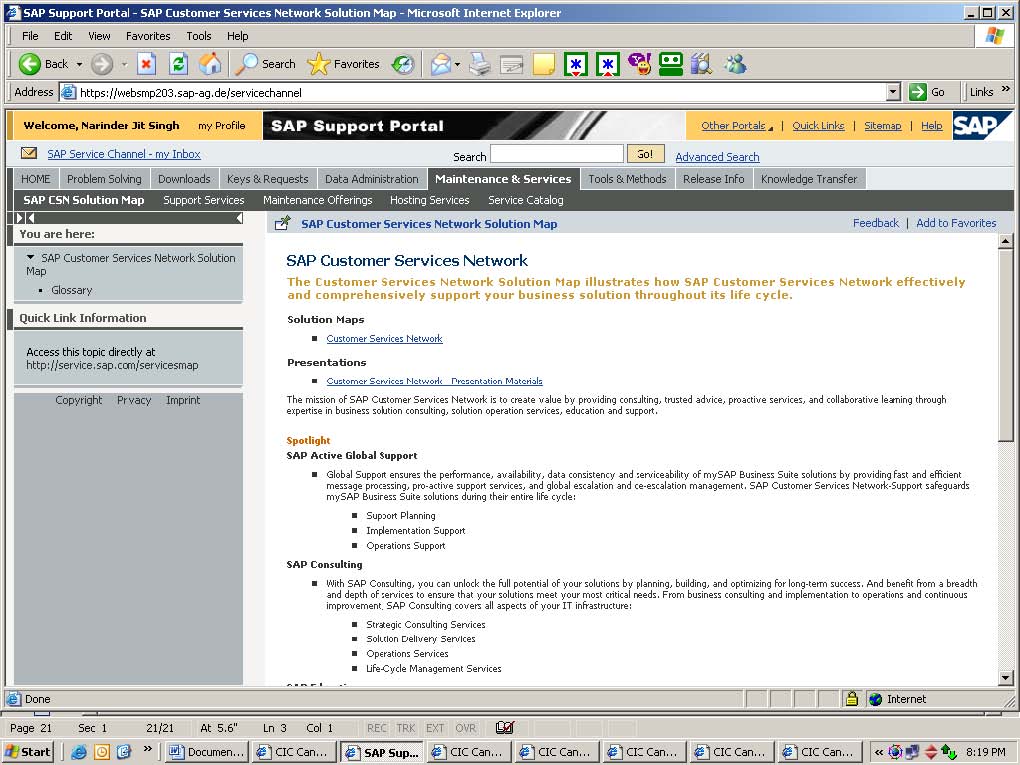Click the research book magnifier icon
The image size is (1020, 765).
tap(702, 64)
